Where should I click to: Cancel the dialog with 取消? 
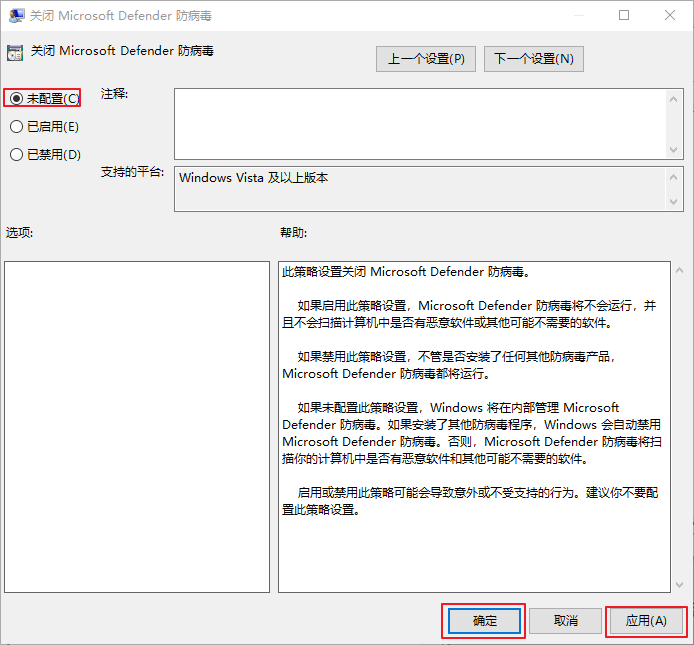click(566, 621)
